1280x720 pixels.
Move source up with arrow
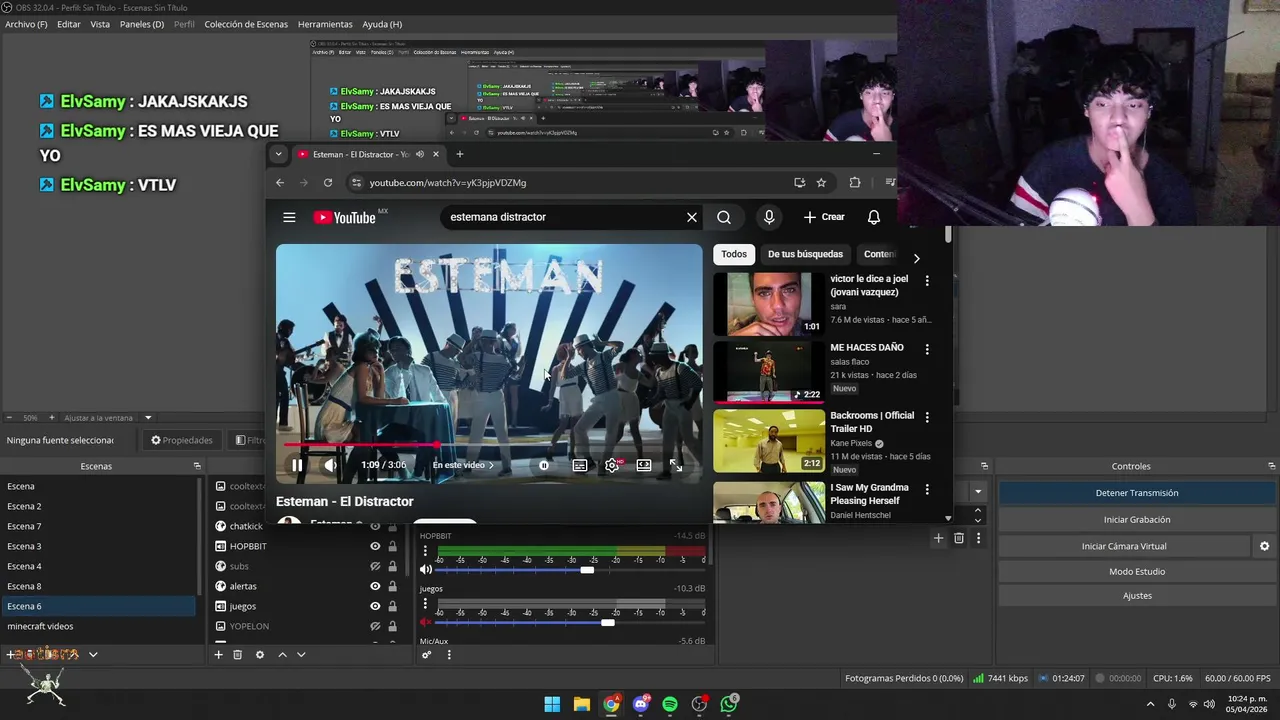pyautogui.click(x=282, y=654)
